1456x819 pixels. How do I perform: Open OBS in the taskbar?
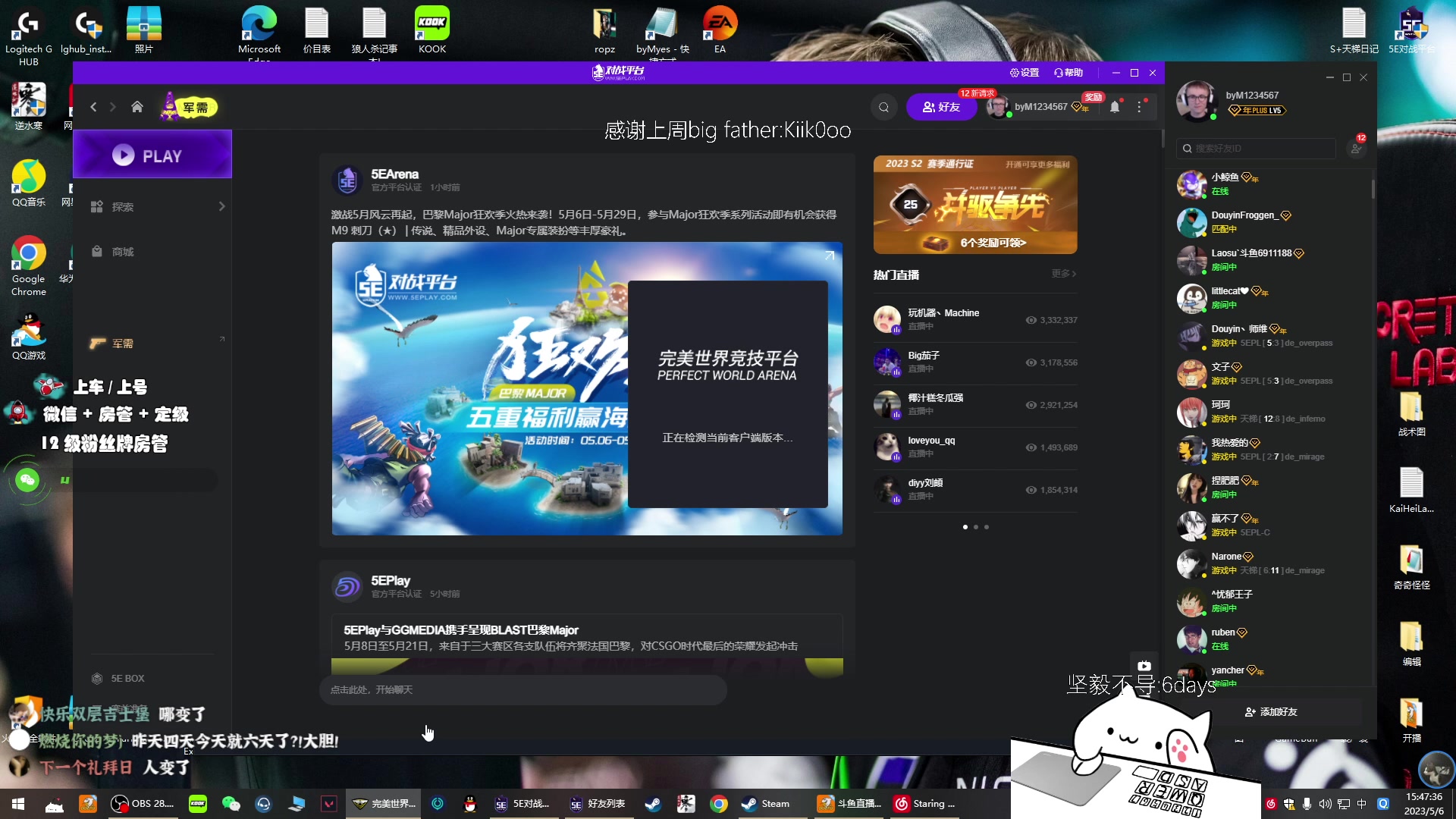pos(143,804)
